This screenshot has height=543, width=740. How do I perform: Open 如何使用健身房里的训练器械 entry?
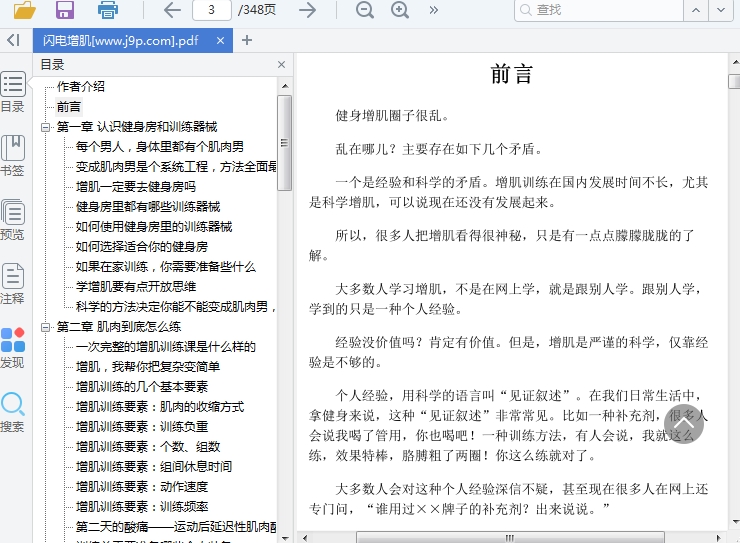click(x=154, y=226)
